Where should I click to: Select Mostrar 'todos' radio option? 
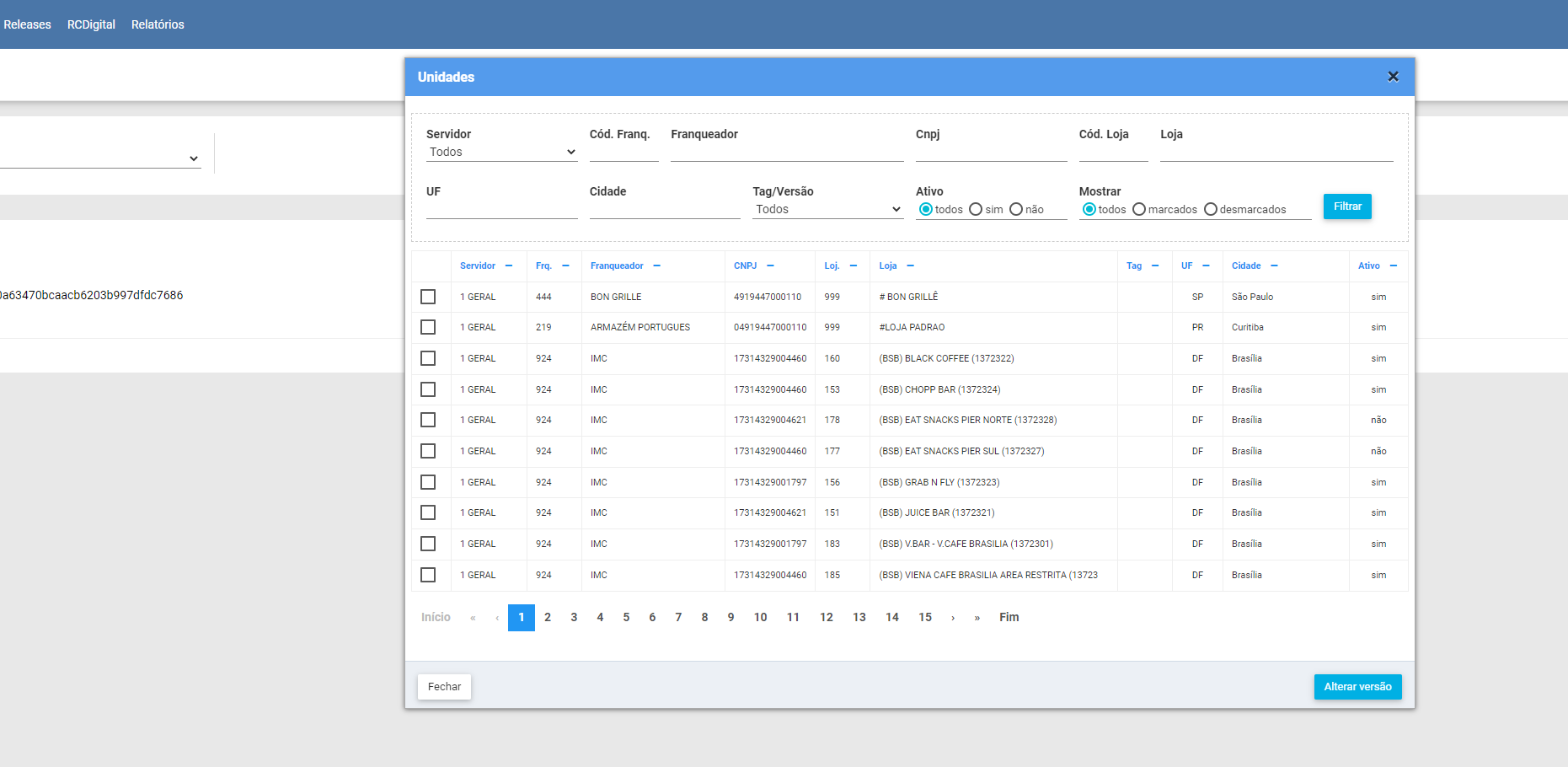pyautogui.click(x=1089, y=209)
